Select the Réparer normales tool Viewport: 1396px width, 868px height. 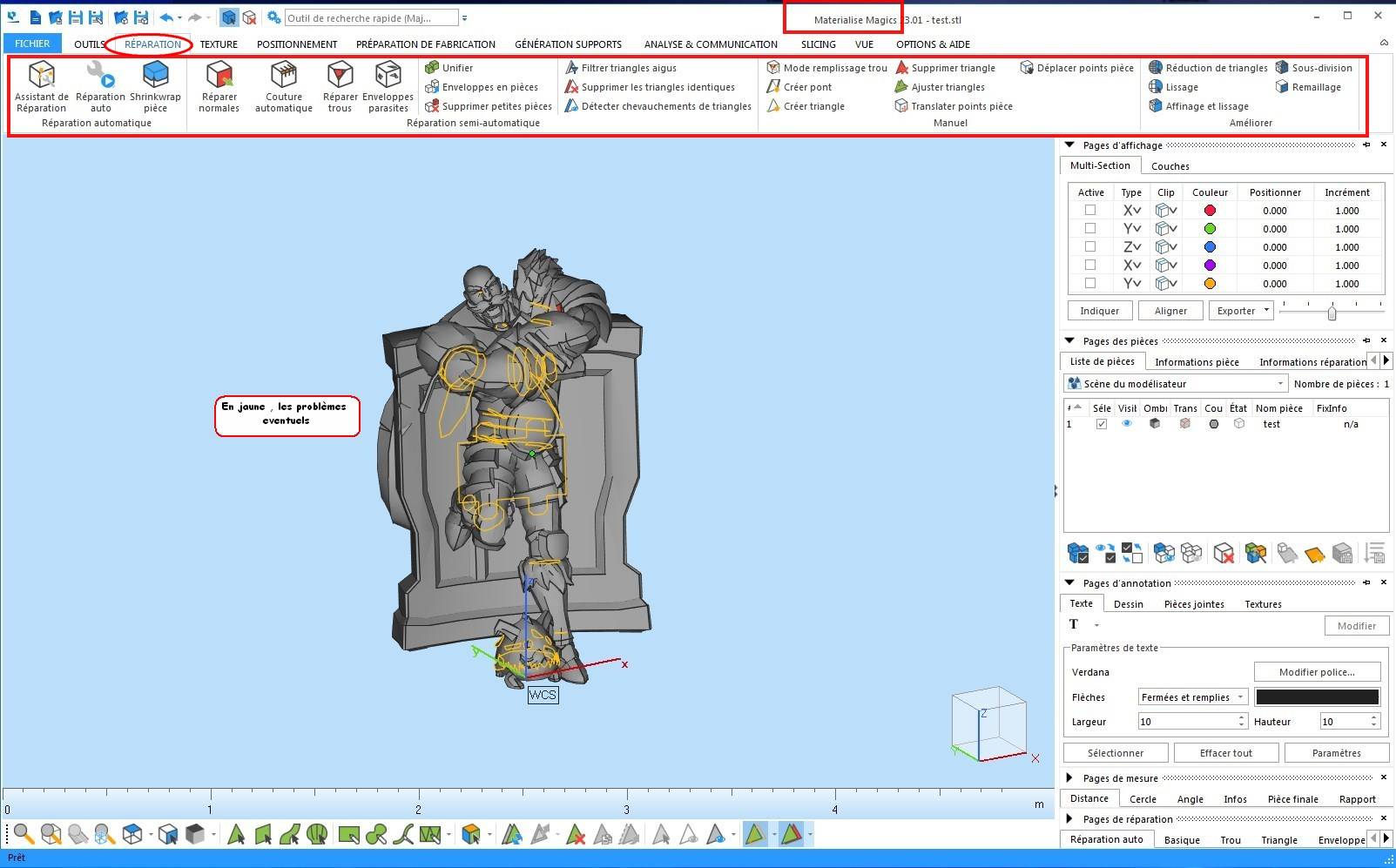point(219,77)
